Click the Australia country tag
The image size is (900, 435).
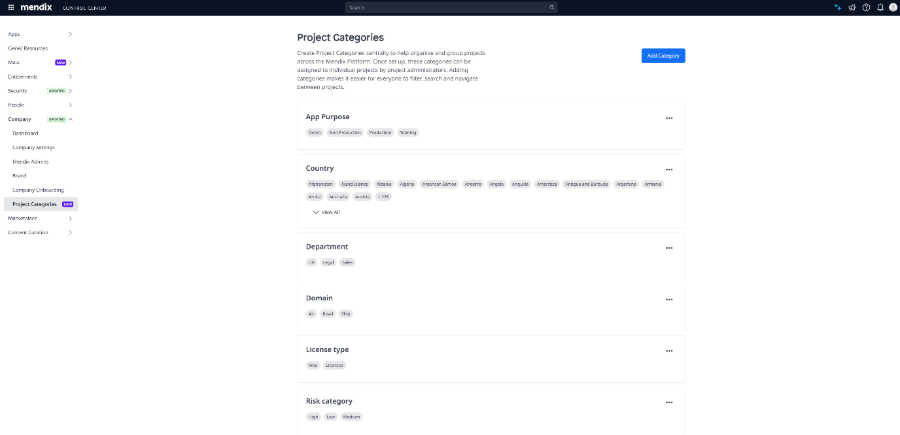point(338,197)
